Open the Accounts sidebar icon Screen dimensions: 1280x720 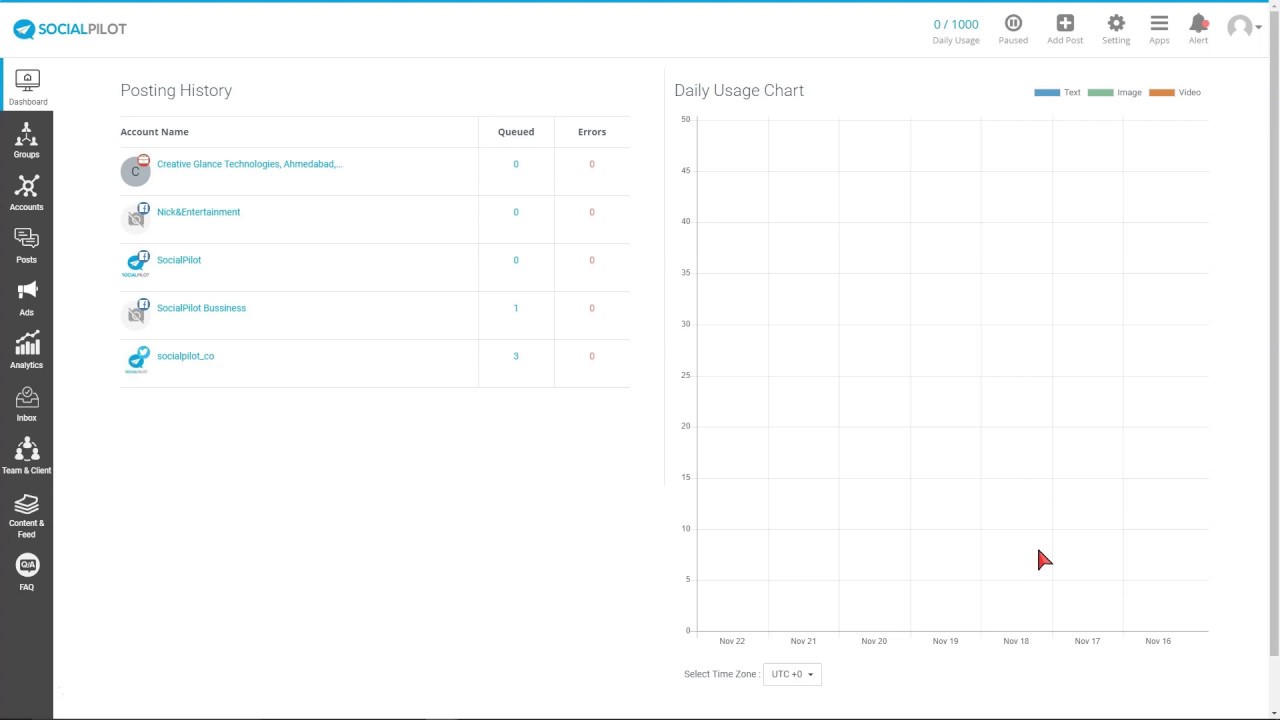(x=27, y=193)
